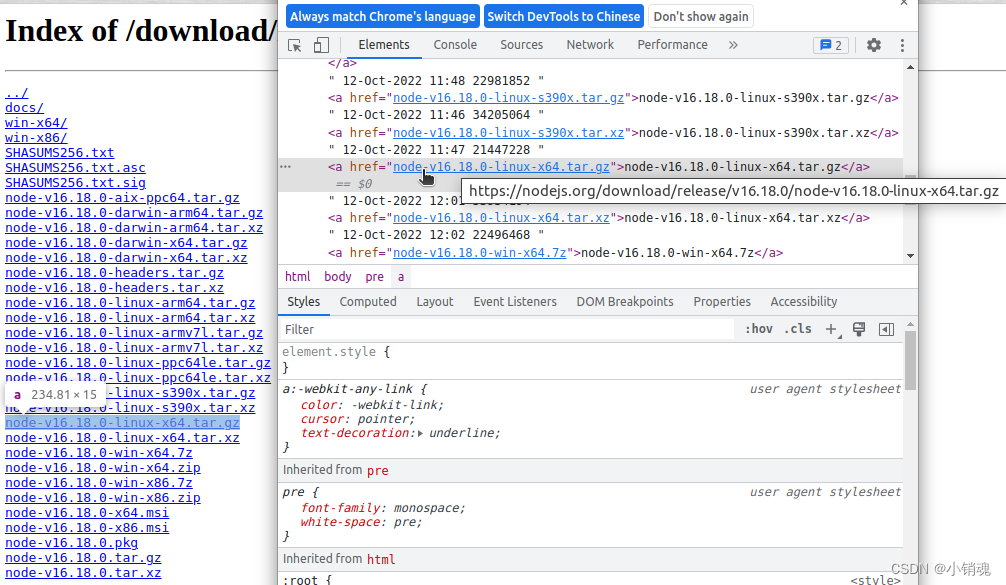
Task: Open the DevTools three-dot customize menu
Action: 902,45
